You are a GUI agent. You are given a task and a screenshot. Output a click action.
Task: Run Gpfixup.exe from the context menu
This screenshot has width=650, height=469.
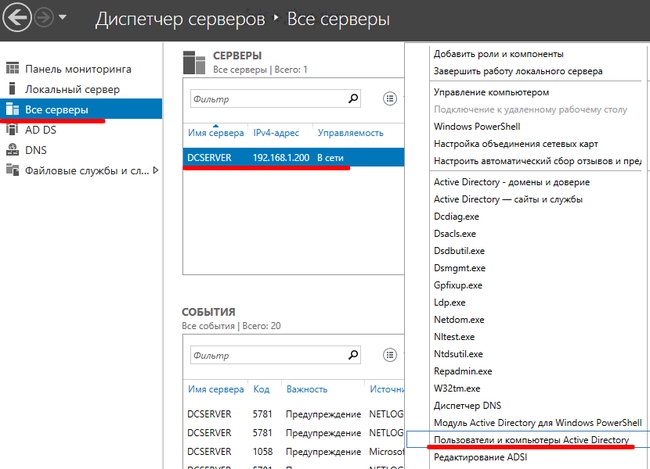click(458, 286)
